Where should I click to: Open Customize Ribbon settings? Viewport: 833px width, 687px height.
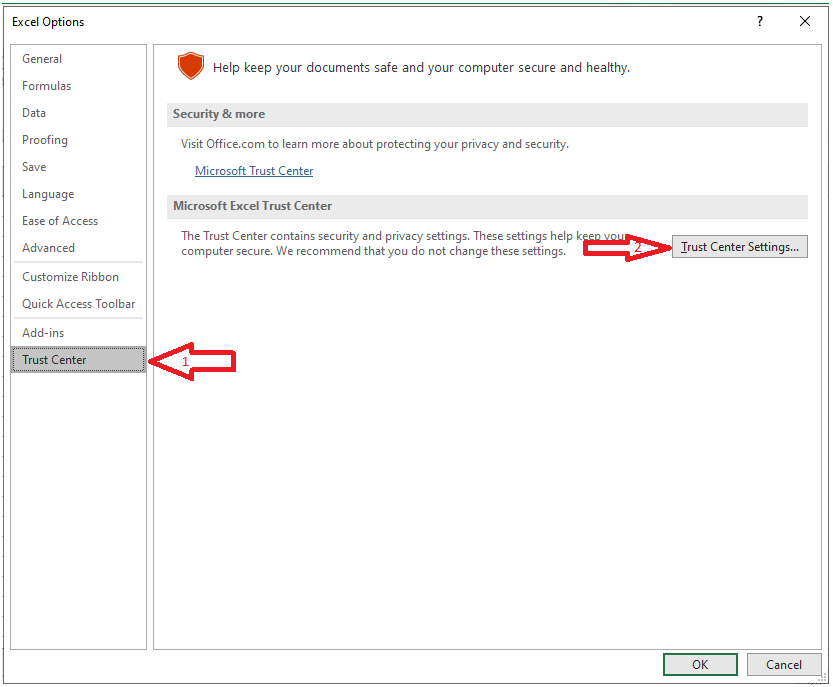tap(70, 277)
